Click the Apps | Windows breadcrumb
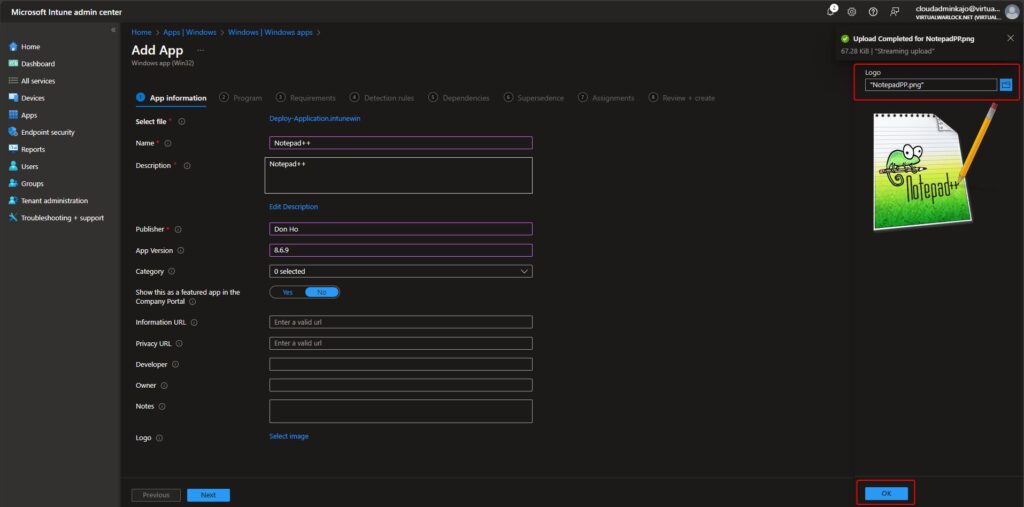 [x=189, y=32]
